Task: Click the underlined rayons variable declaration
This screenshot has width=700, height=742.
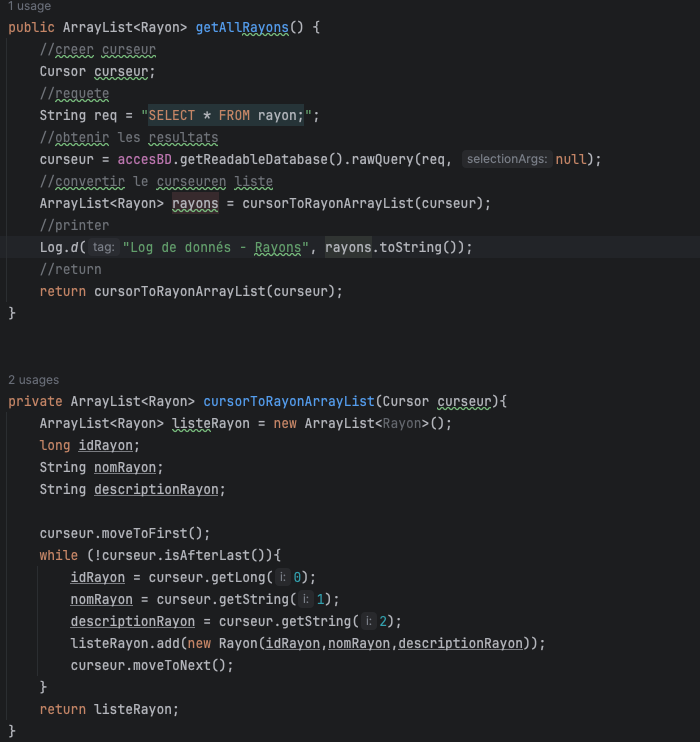Action: (x=195, y=203)
